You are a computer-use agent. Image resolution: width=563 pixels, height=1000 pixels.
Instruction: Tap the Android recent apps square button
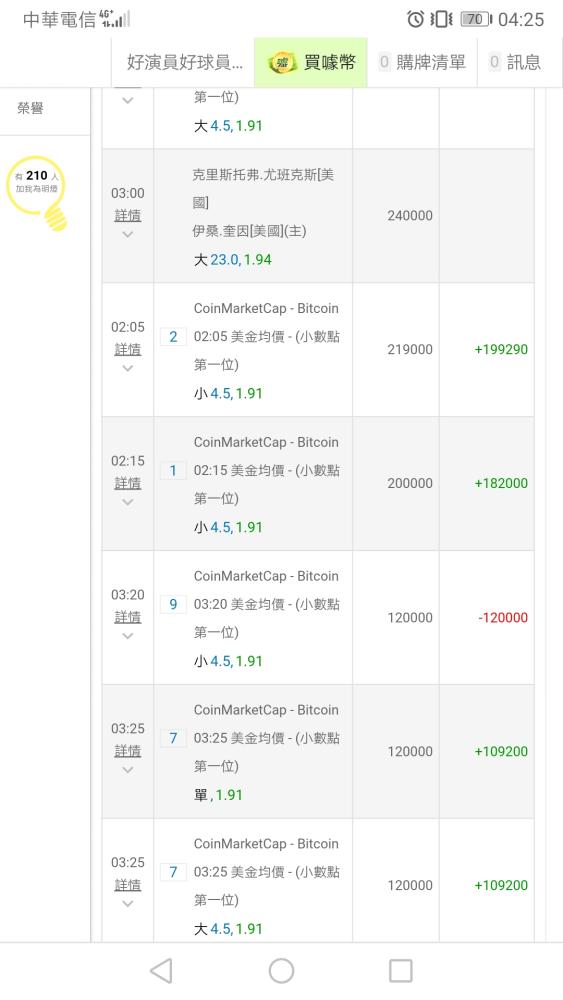tap(400, 971)
